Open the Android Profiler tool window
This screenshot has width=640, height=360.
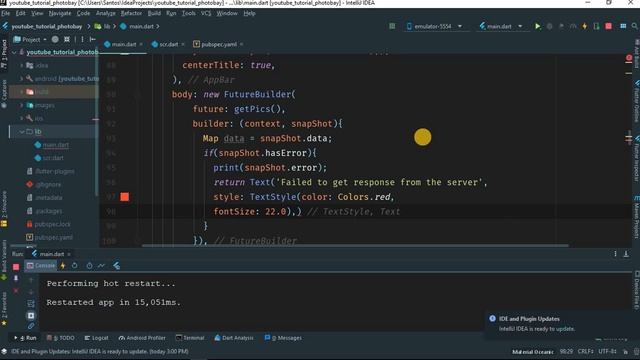[x=142, y=338]
